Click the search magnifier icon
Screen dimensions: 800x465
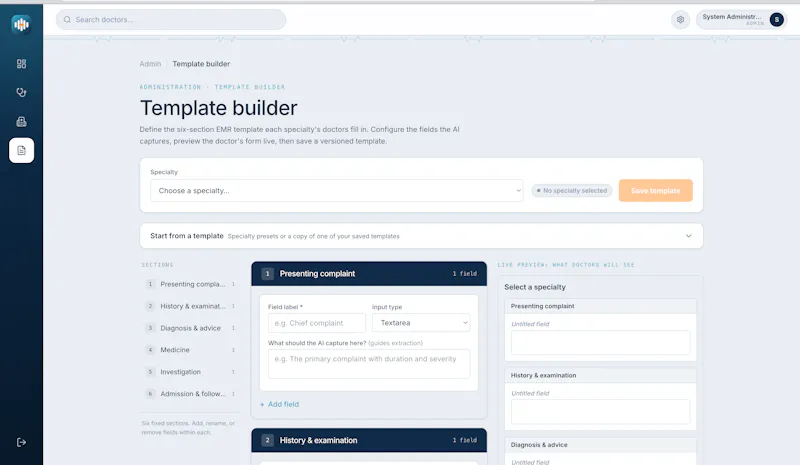pos(67,19)
